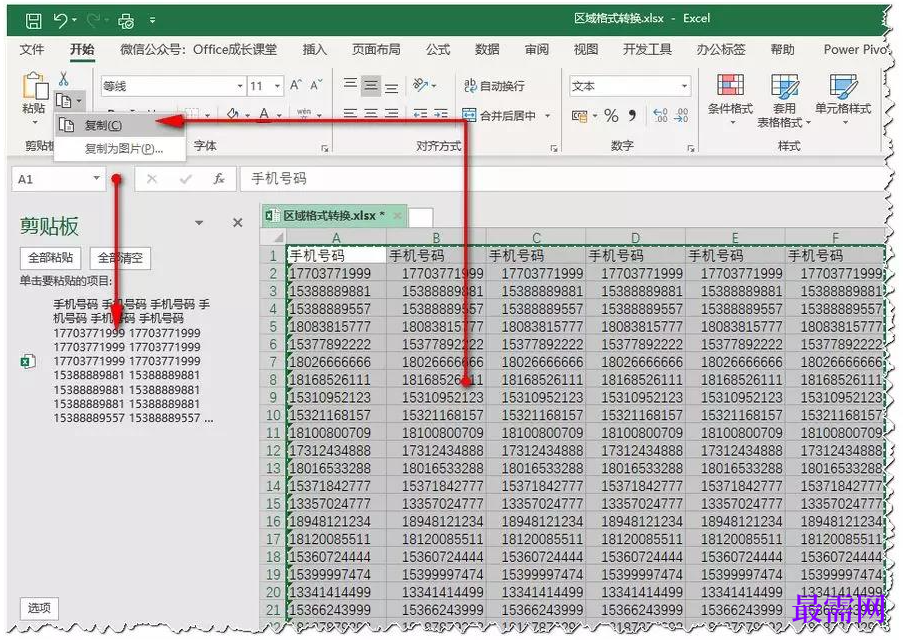Viewport: 904px width, 640px height.
Task: Click the 全部清空 button
Action: point(120,257)
